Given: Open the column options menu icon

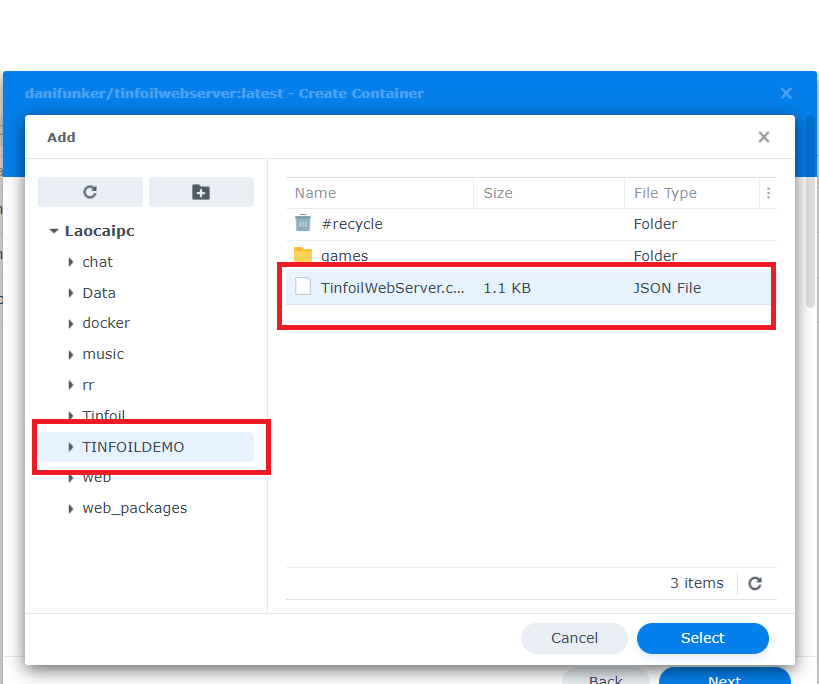Looking at the screenshot, I should pos(768,193).
